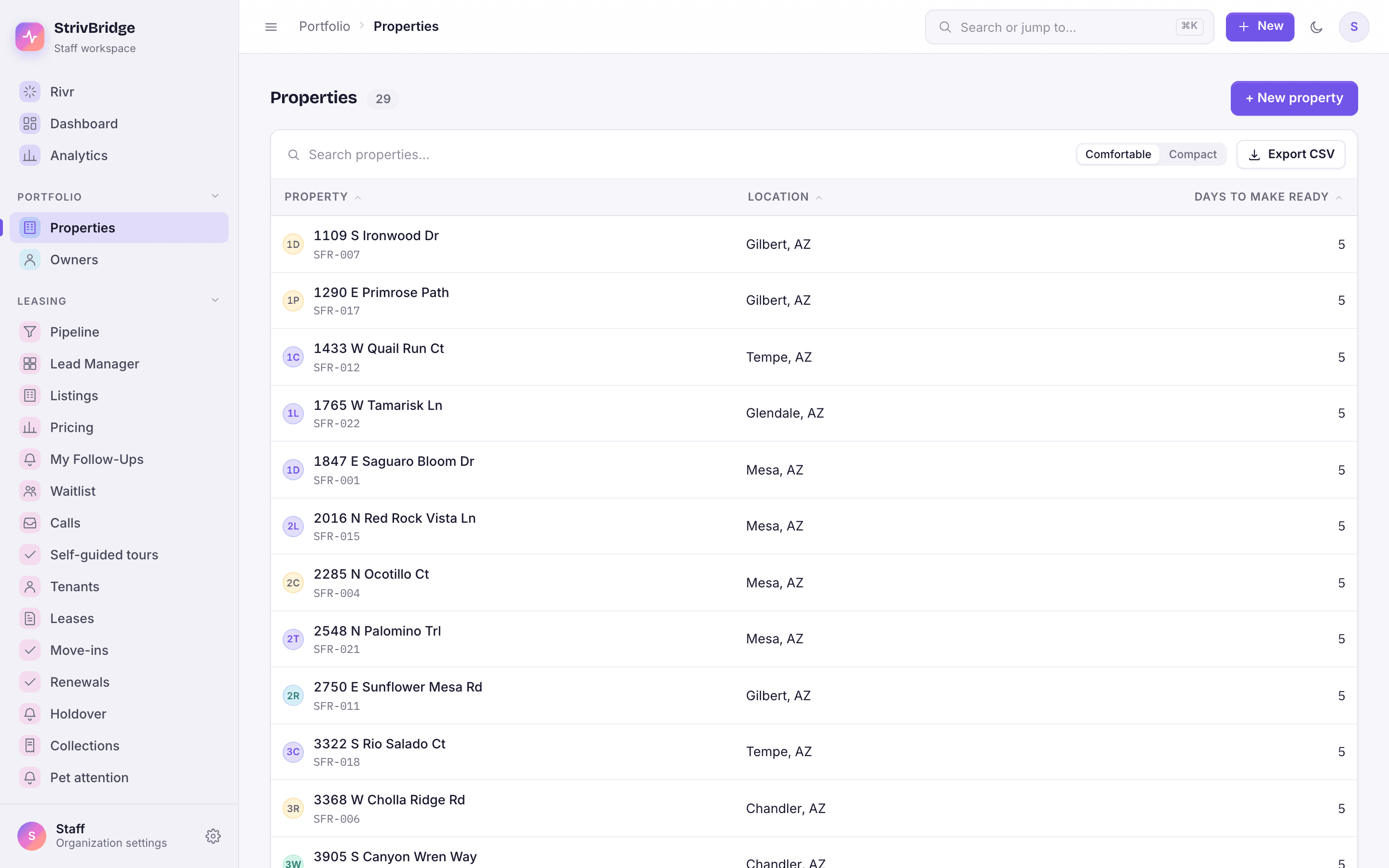Click the top bar New button

[1260, 27]
